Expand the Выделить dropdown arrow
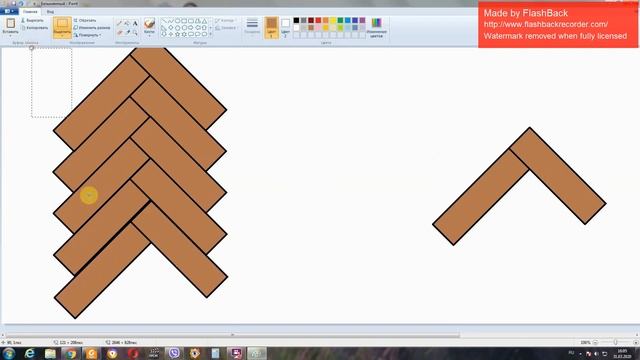The width and height of the screenshot is (640, 360). click(62, 36)
